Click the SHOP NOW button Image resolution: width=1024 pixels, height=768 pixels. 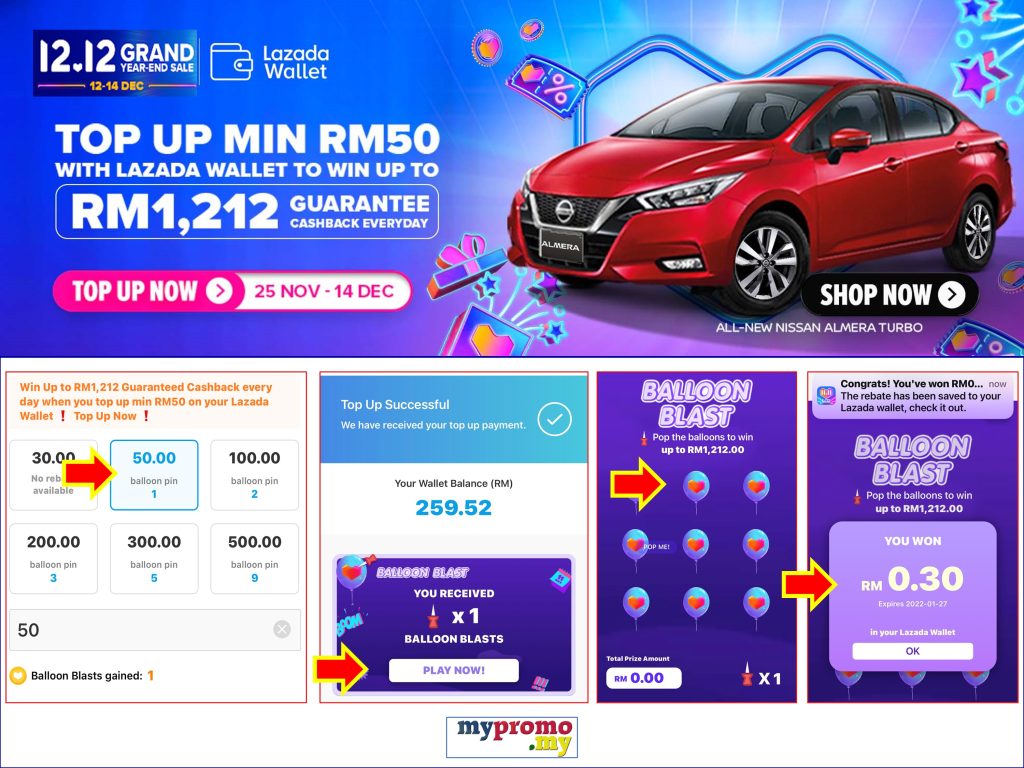point(891,295)
